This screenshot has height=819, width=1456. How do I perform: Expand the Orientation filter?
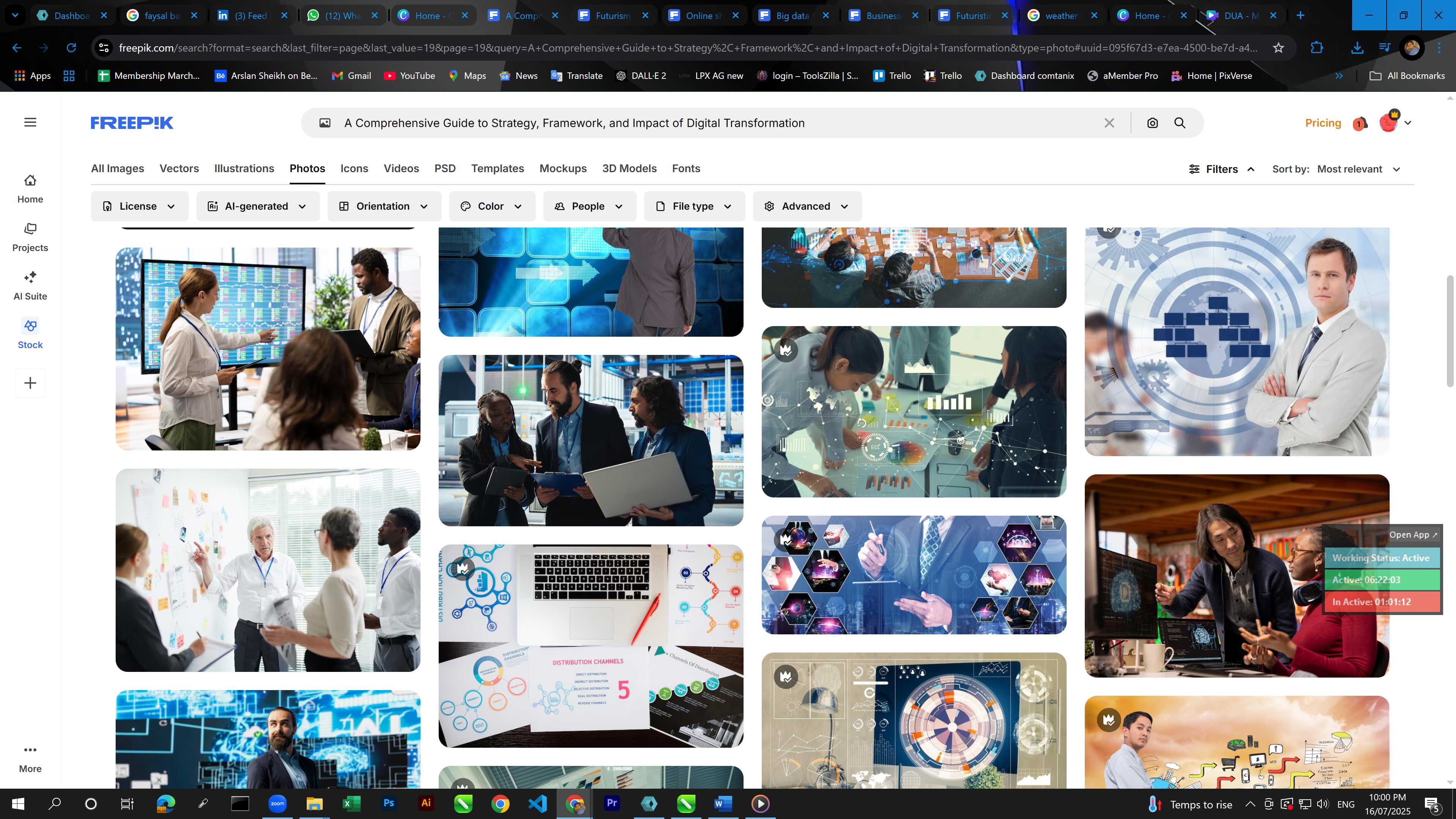(x=384, y=206)
